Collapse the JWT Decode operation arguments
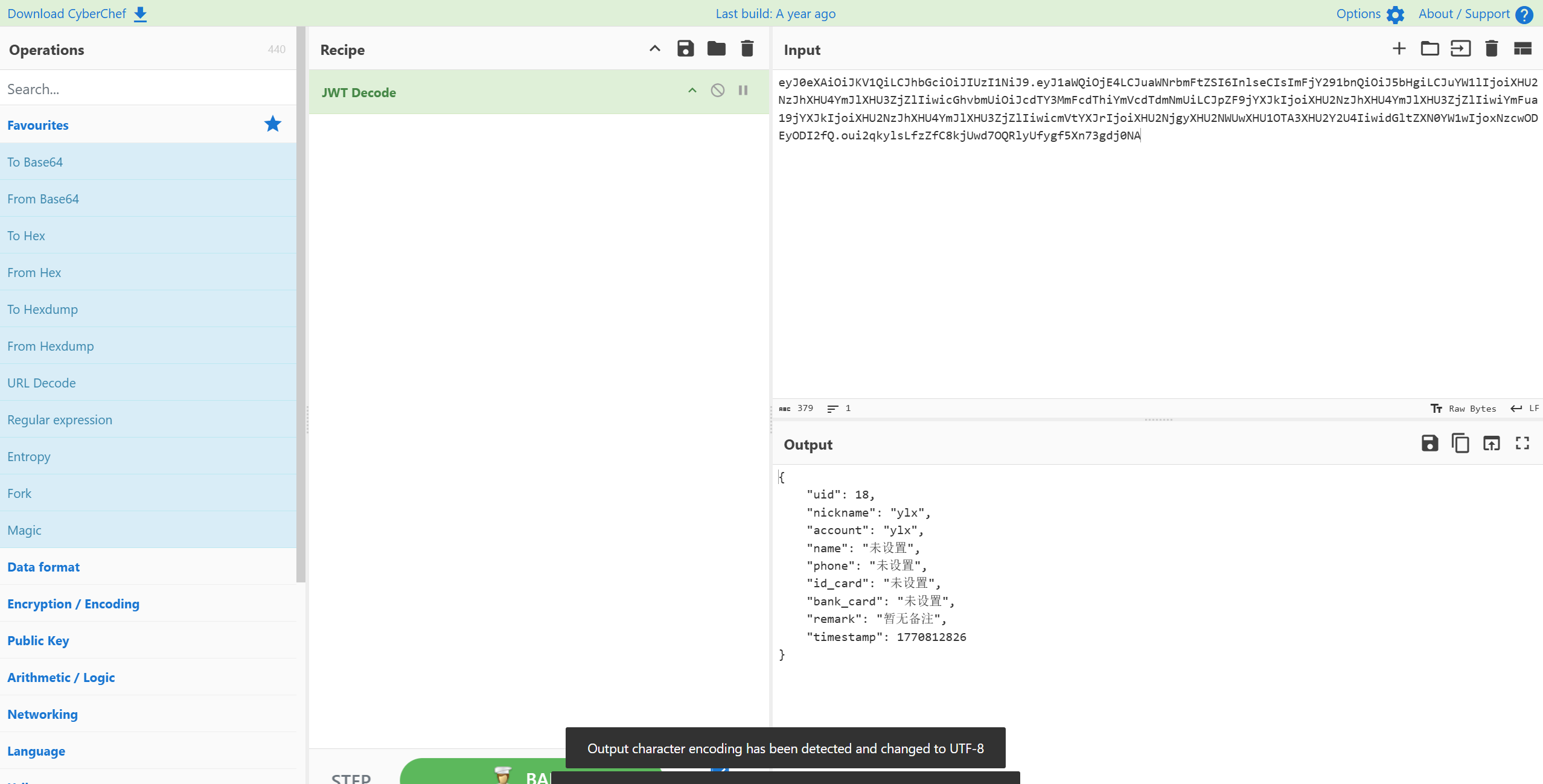This screenshot has width=1543, height=784. [692, 91]
